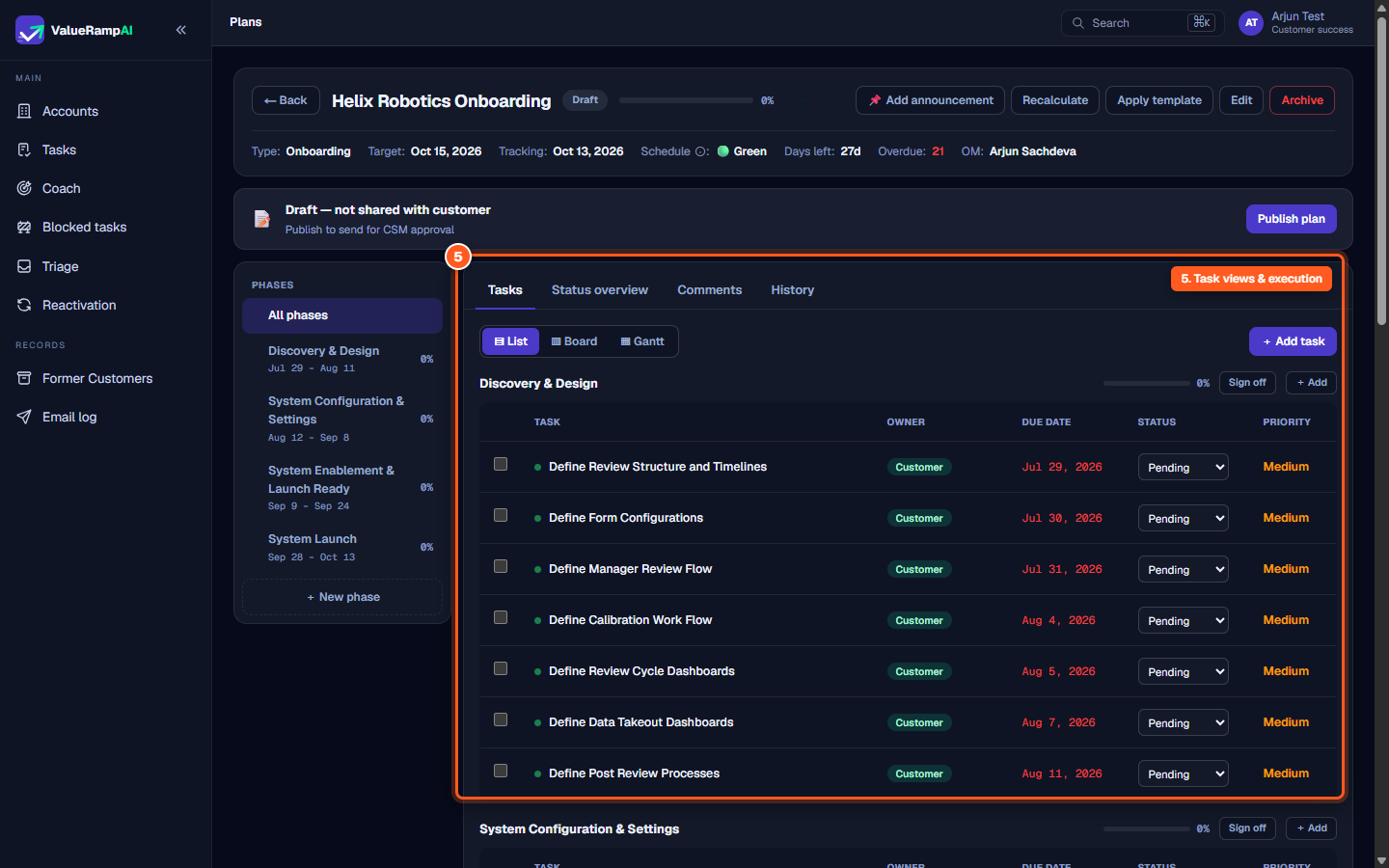Click the Add task button

1293,341
